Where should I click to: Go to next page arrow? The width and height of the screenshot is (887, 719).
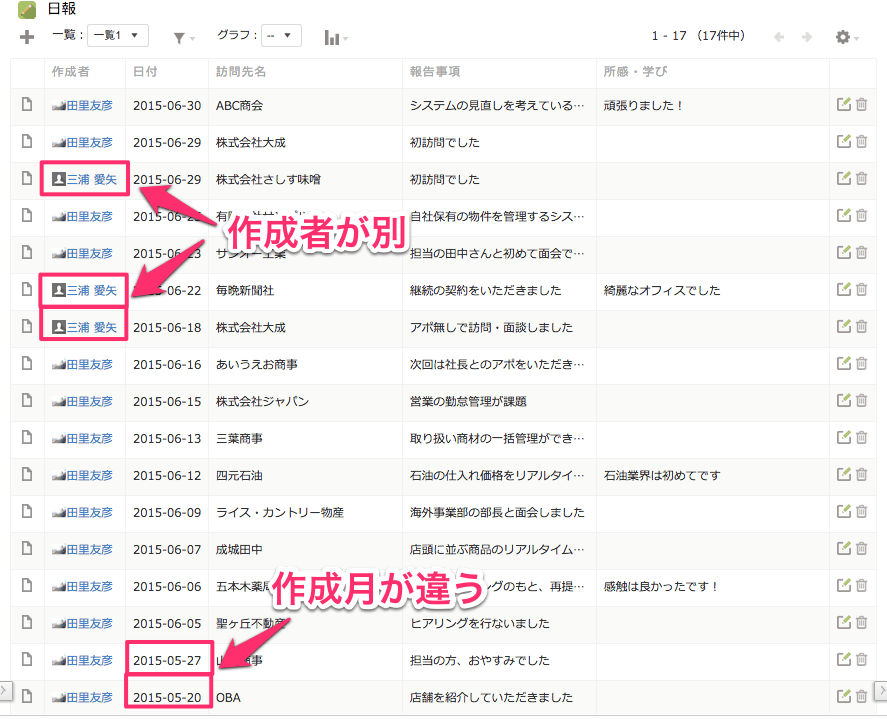click(807, 37)
